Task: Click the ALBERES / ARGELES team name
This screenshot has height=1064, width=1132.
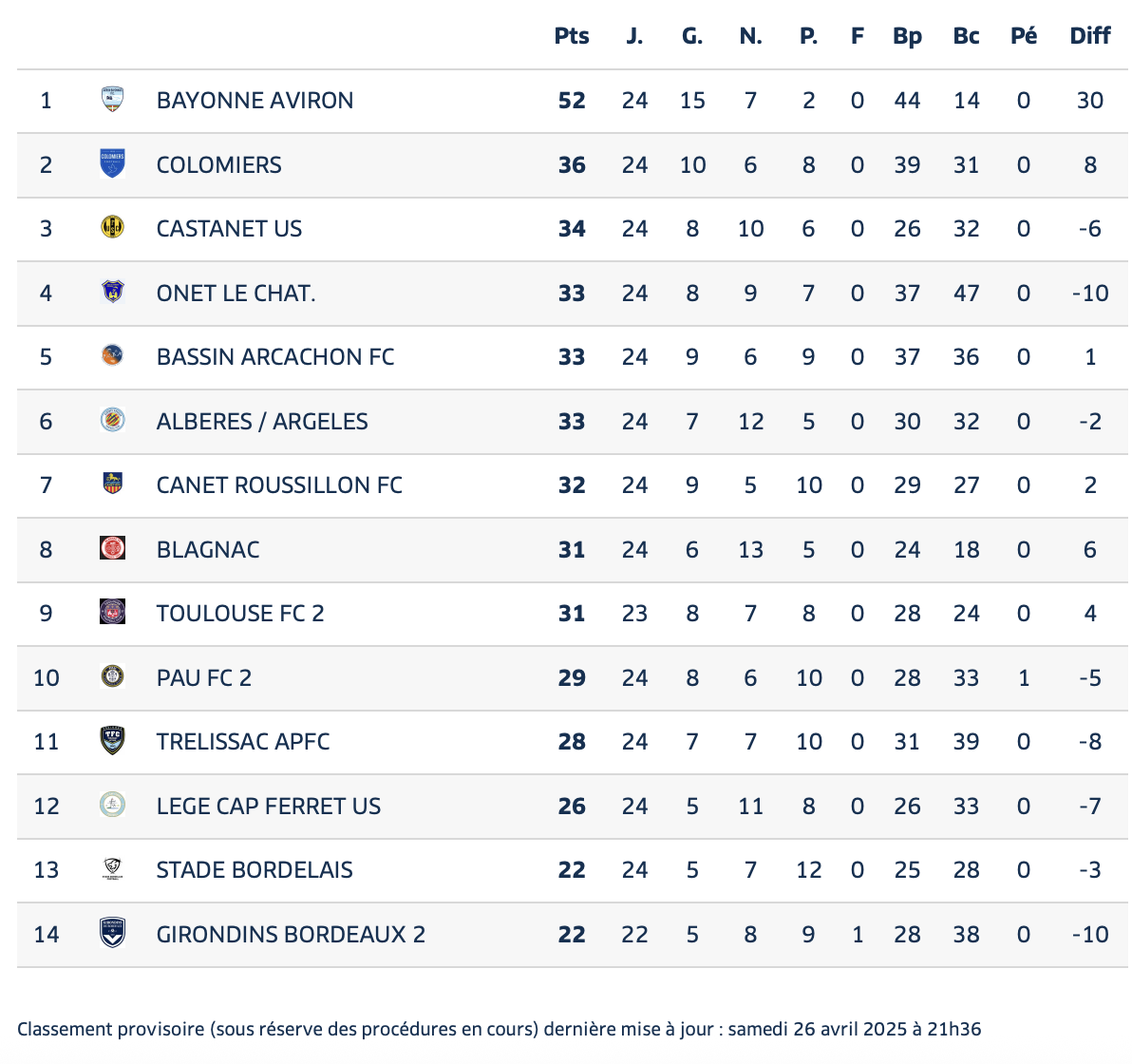Action: pos(262,421)
